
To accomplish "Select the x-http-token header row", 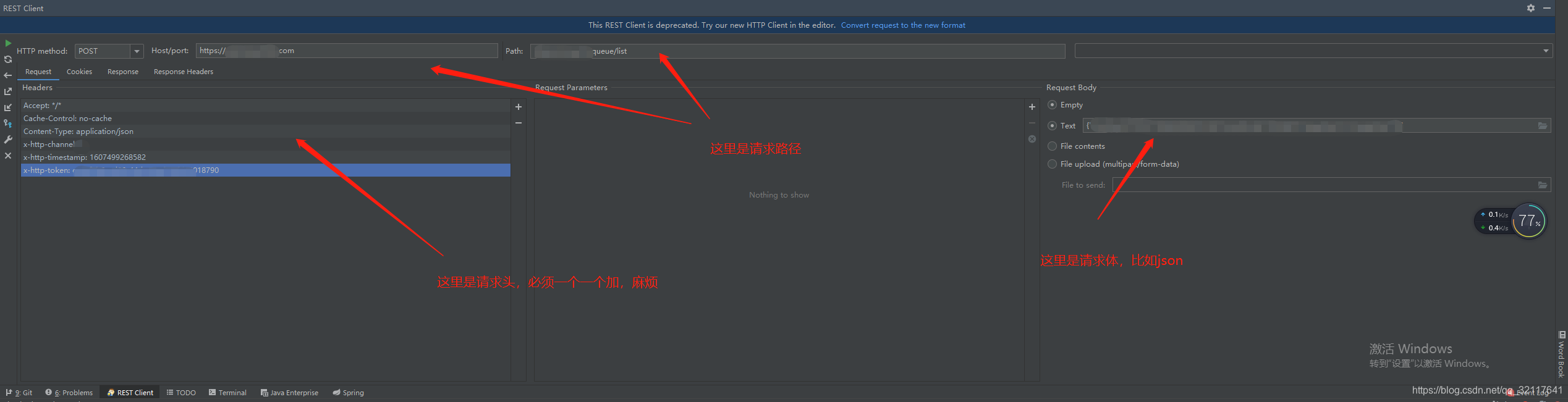I will click(x=266, y=170).
